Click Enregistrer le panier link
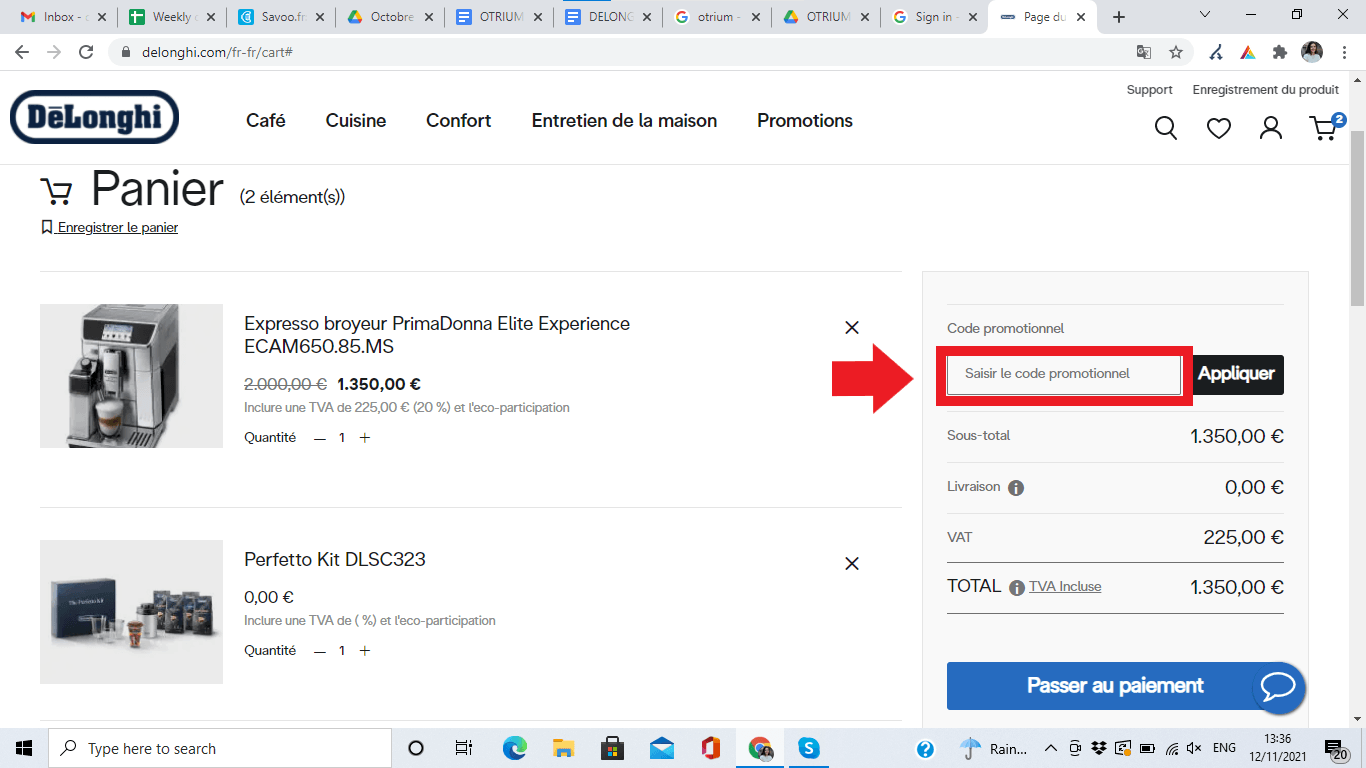Screen dimensions: 1366x768 coord(117,228)
